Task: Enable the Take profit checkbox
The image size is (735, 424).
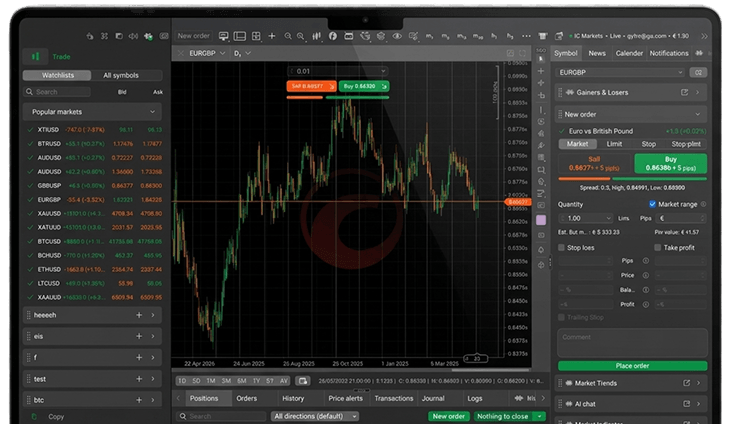Action: coord(658,247)
